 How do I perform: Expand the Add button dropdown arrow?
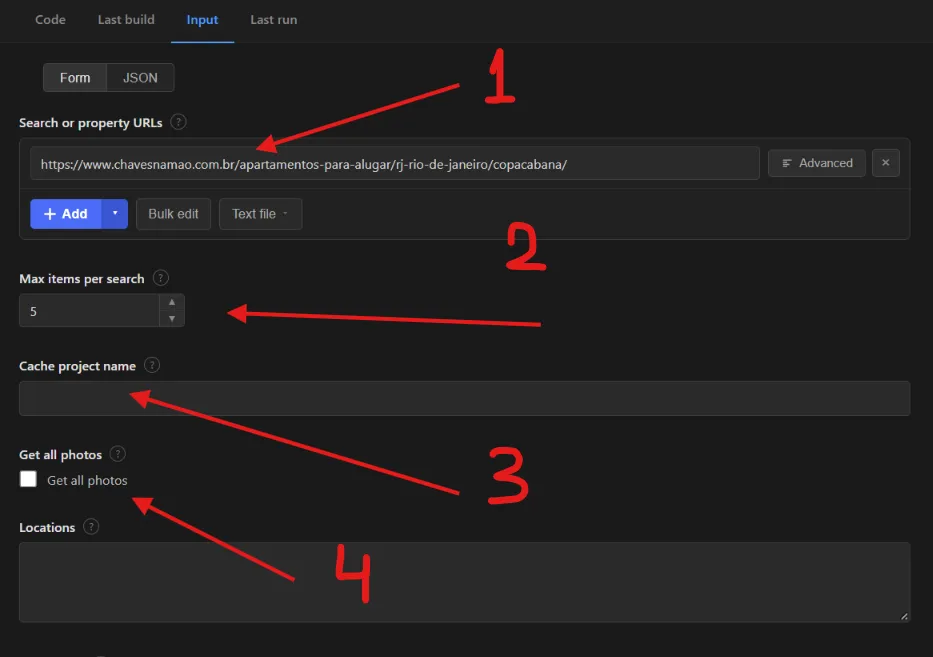pos(115,214)
